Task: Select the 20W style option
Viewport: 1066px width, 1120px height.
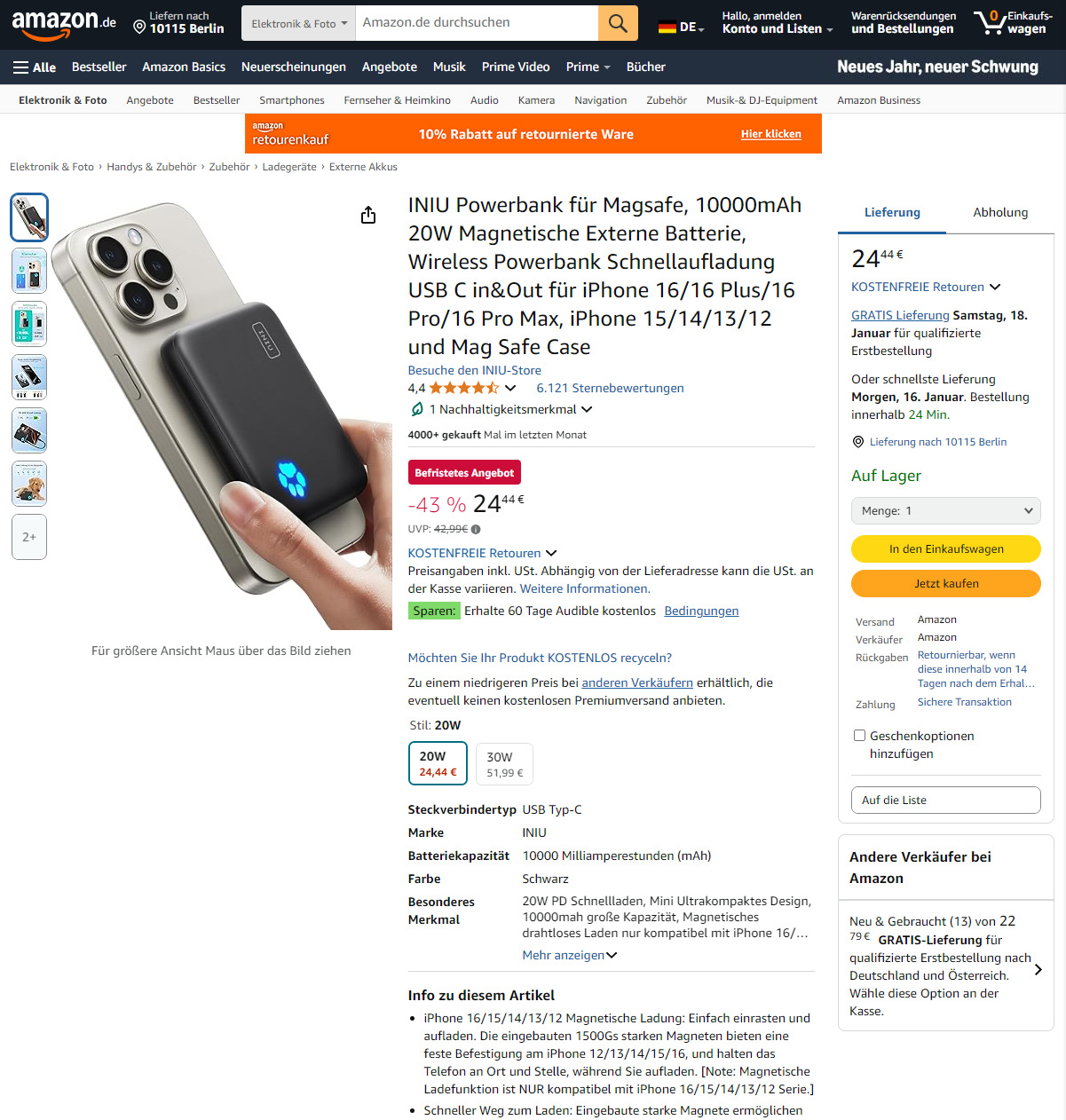Action: (438, 764)
